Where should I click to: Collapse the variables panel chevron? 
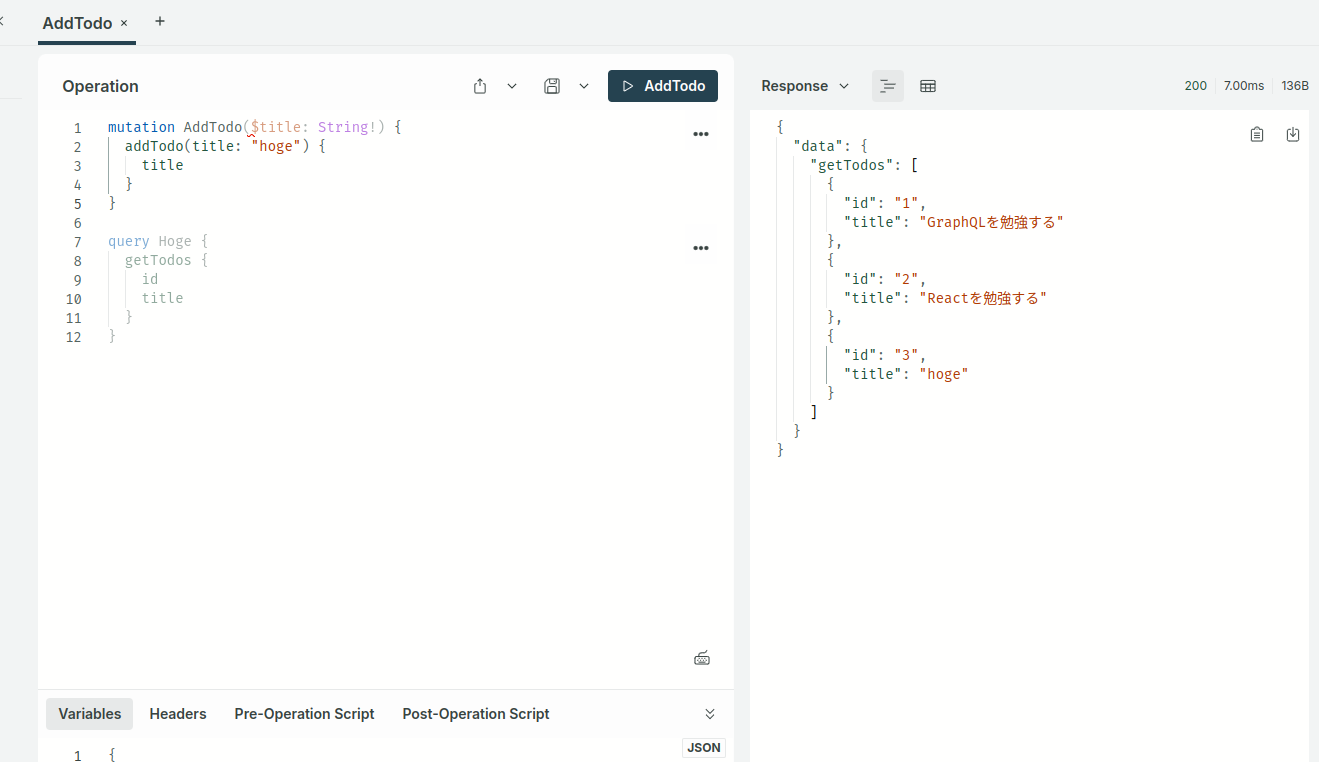tap(710, 714)
